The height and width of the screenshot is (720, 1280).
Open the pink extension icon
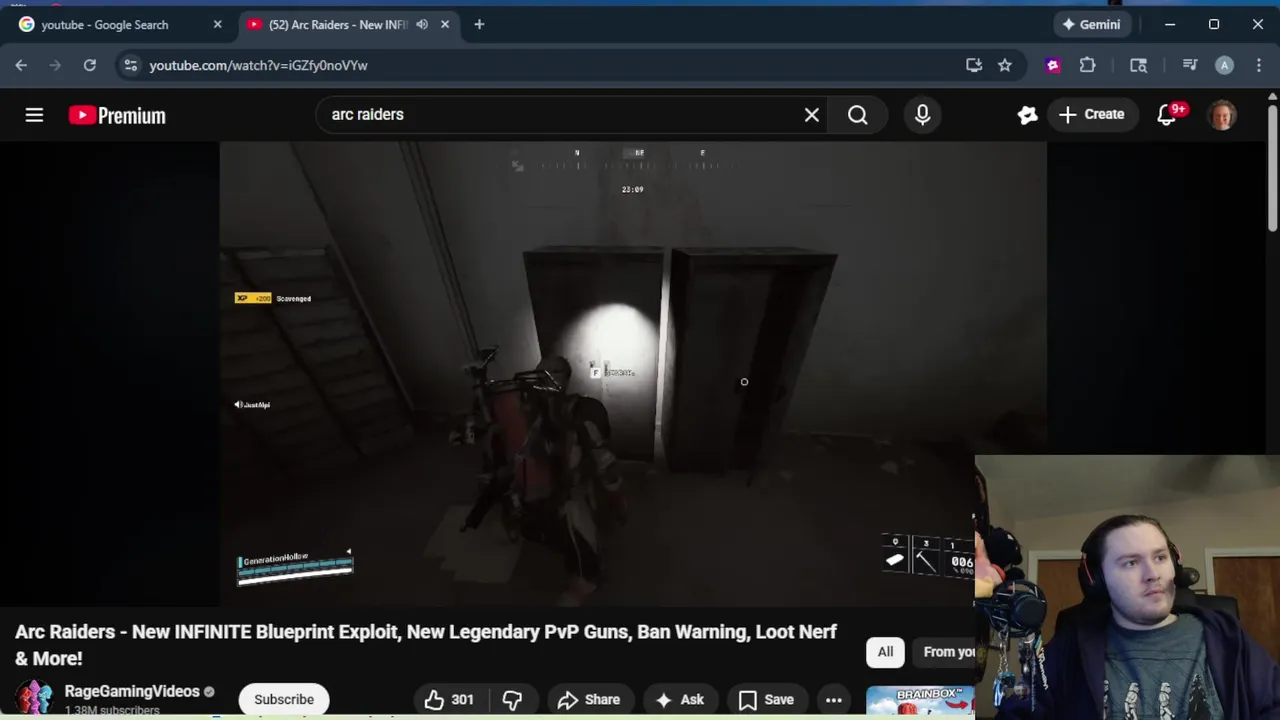(x=1053, y=65)
